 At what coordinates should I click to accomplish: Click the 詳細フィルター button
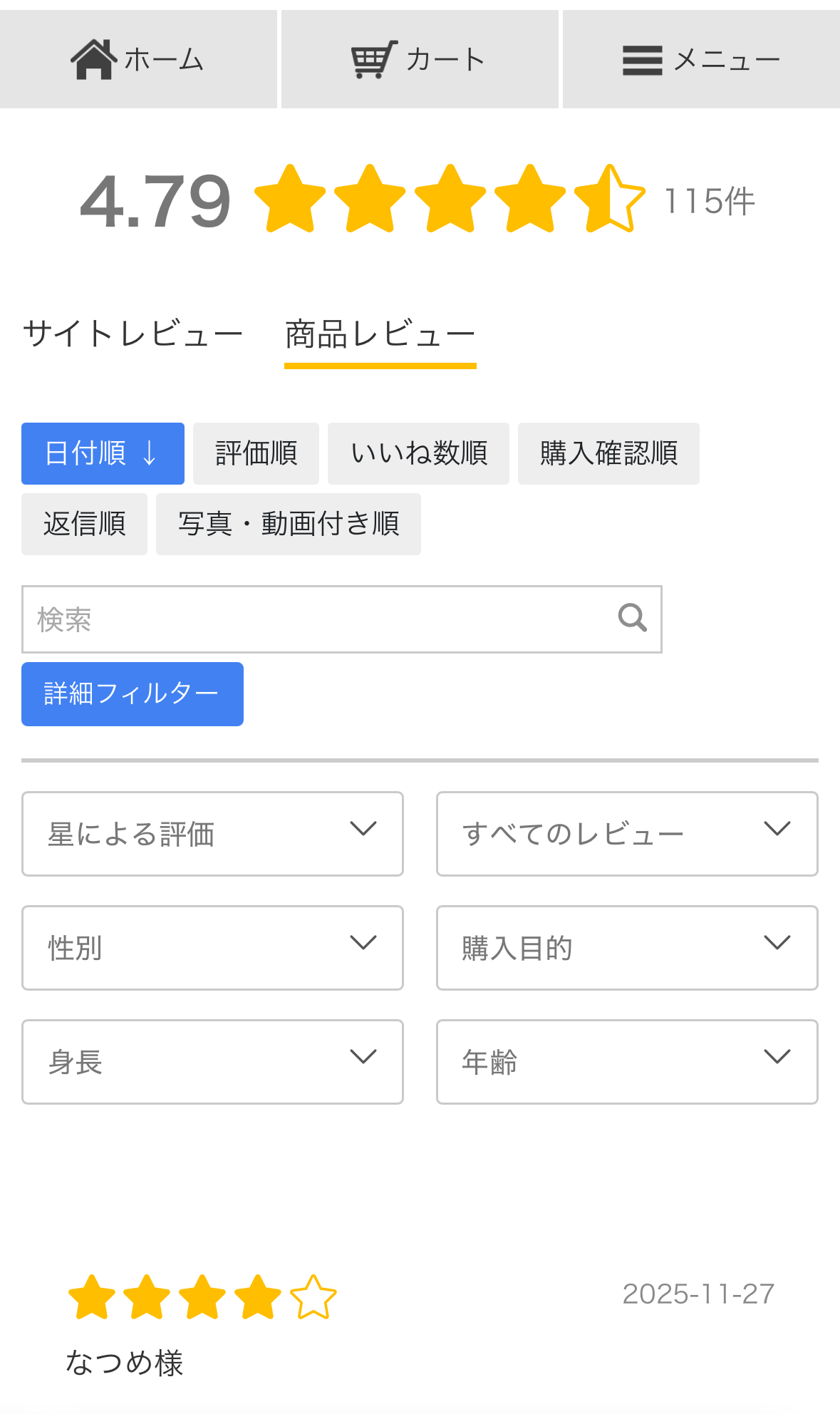133,694
